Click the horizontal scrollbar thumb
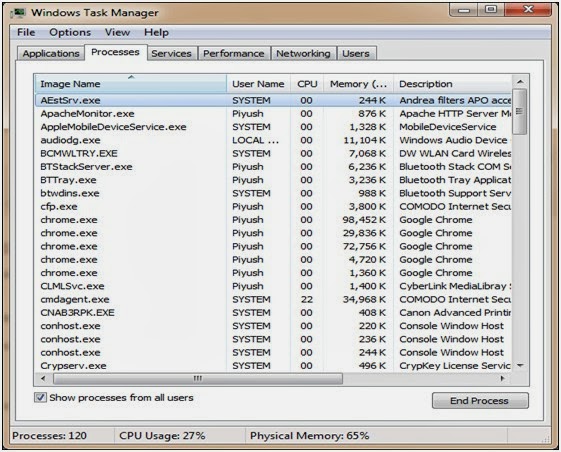 (198, 378)
